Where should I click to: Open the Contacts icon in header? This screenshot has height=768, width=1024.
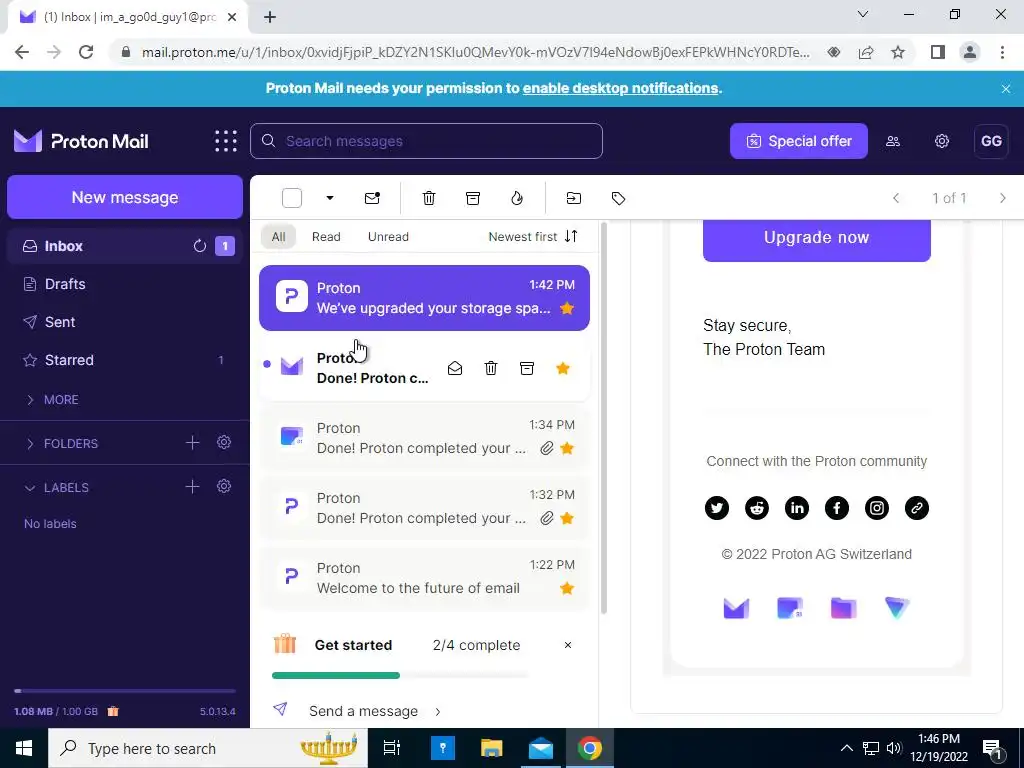click(893, 141)
